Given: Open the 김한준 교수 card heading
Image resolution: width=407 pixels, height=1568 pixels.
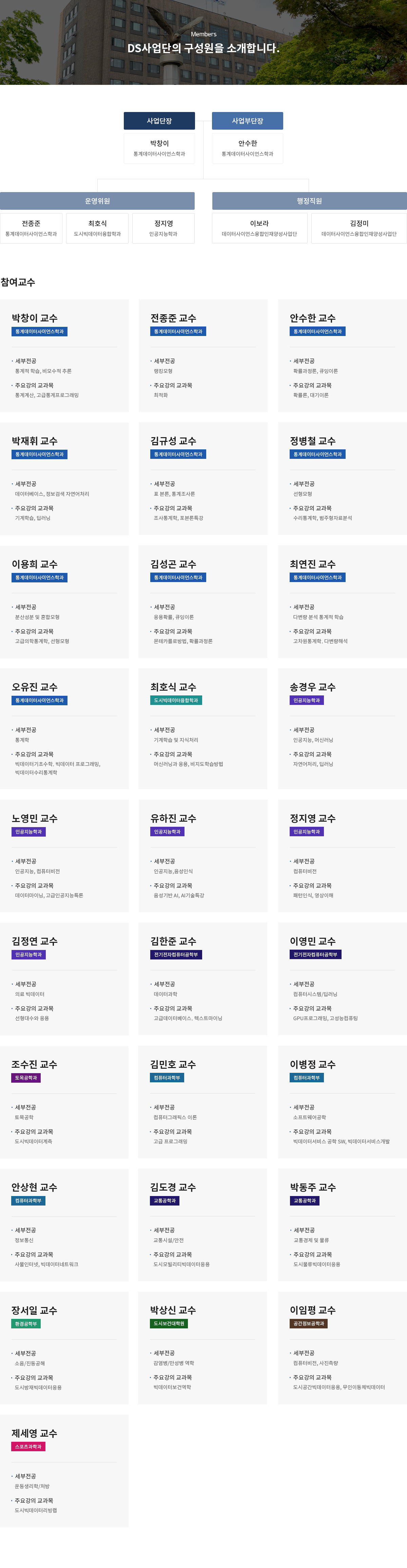Looking at the screenshot, I should point(173,941).
